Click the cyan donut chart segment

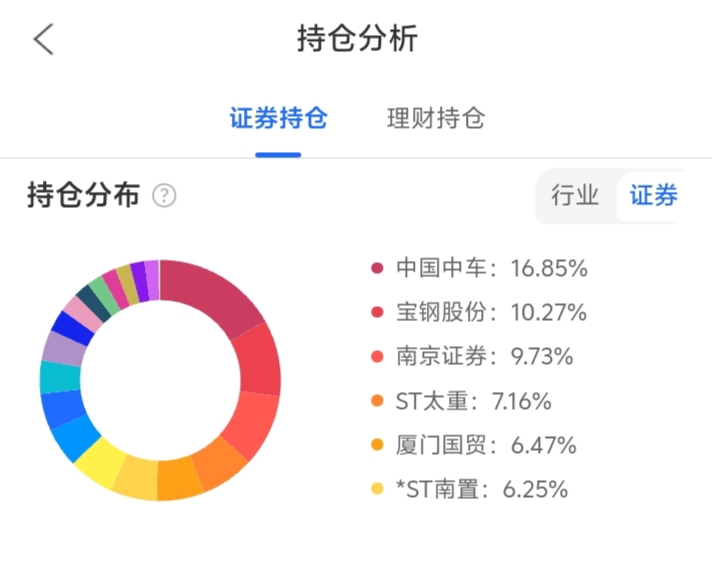pyautogui.click(x=59, y=376)
